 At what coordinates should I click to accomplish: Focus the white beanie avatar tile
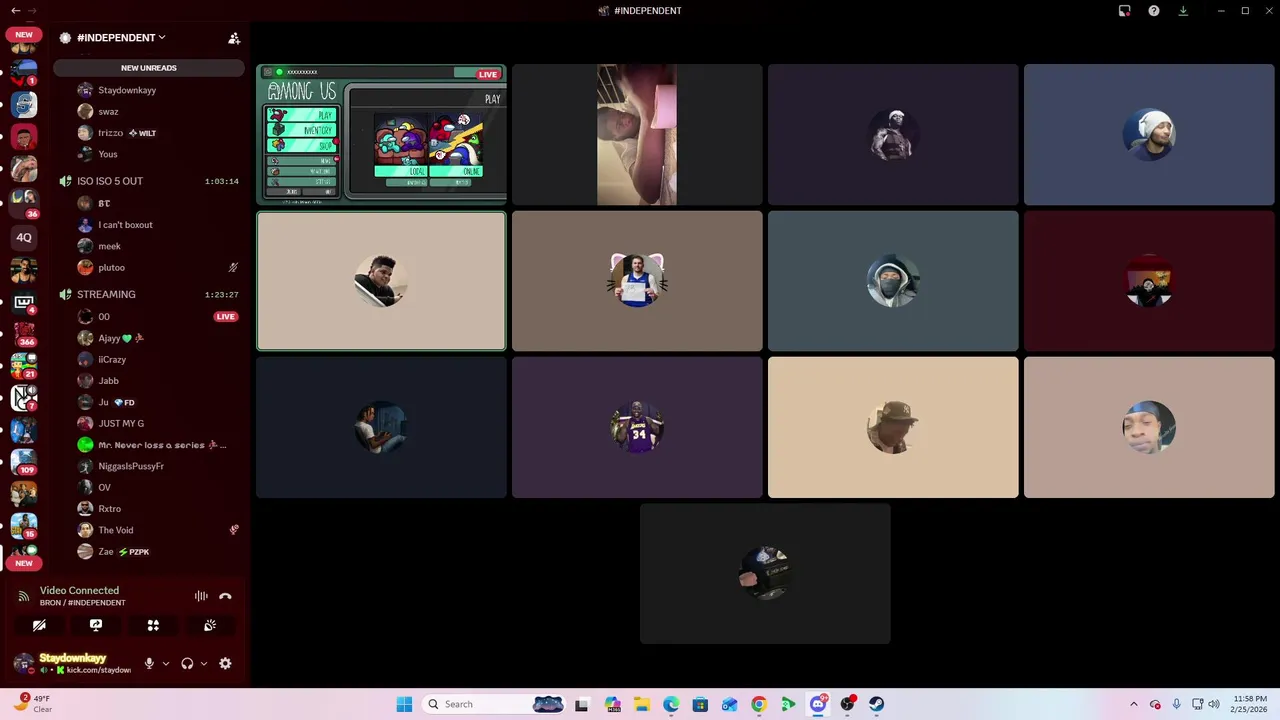tap(1149, 135)
